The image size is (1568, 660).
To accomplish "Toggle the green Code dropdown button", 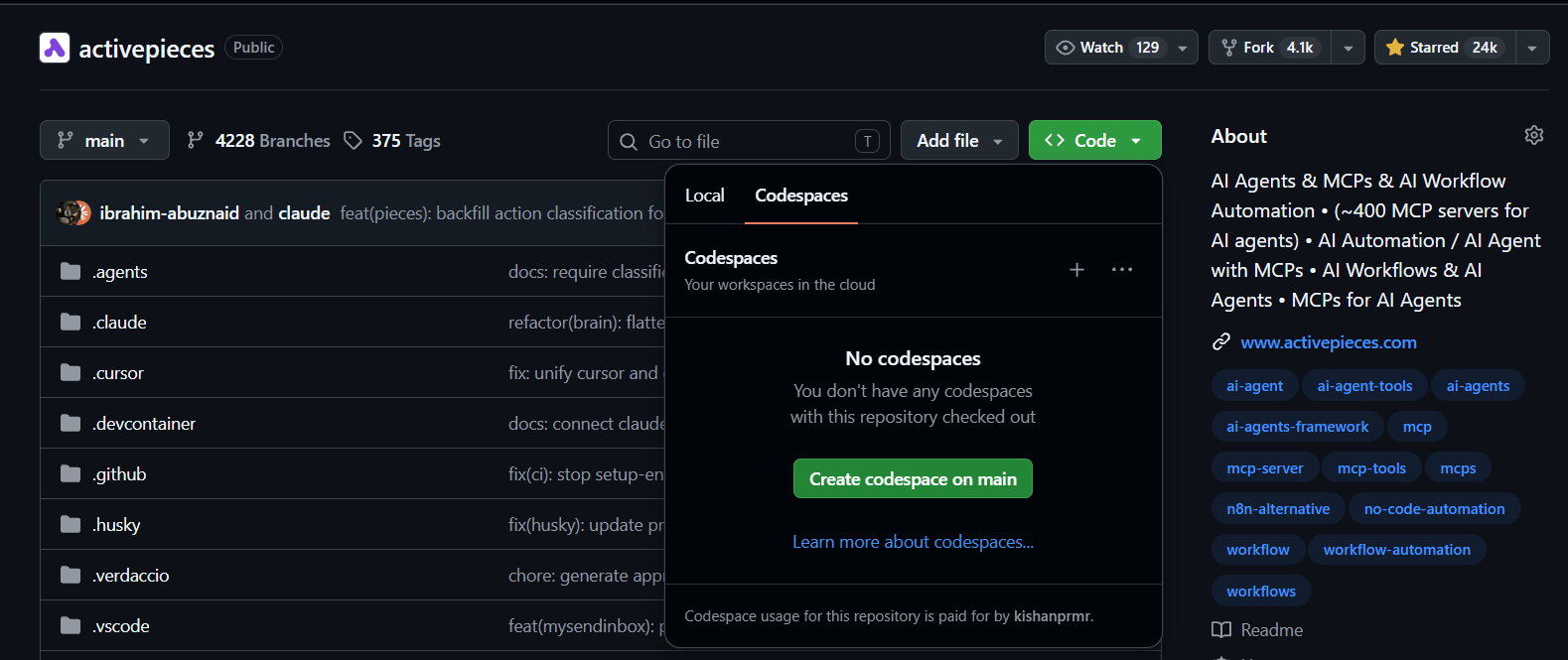I will click(1095, 140).
